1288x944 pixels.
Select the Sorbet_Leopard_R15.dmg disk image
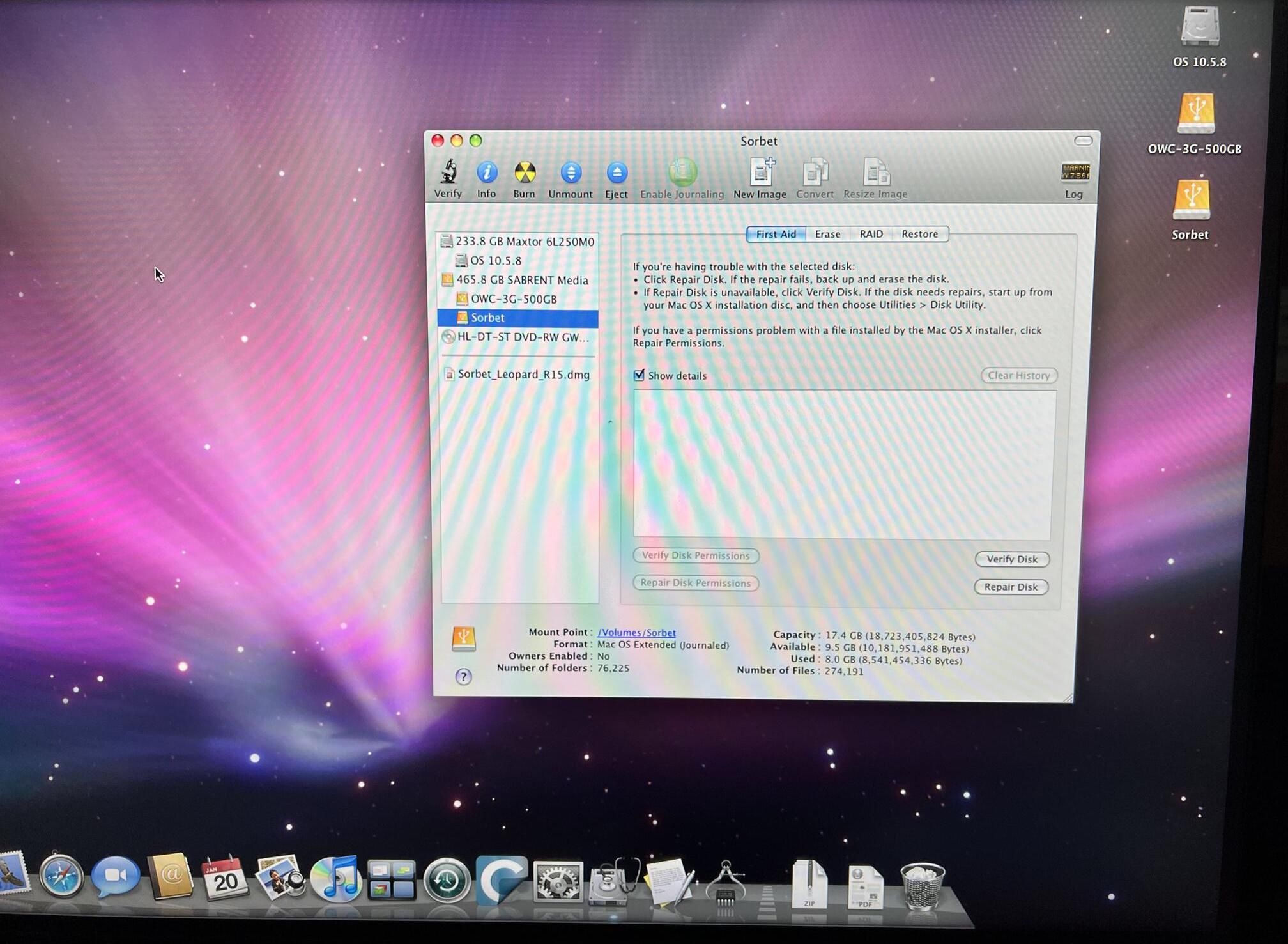(517, 375)
